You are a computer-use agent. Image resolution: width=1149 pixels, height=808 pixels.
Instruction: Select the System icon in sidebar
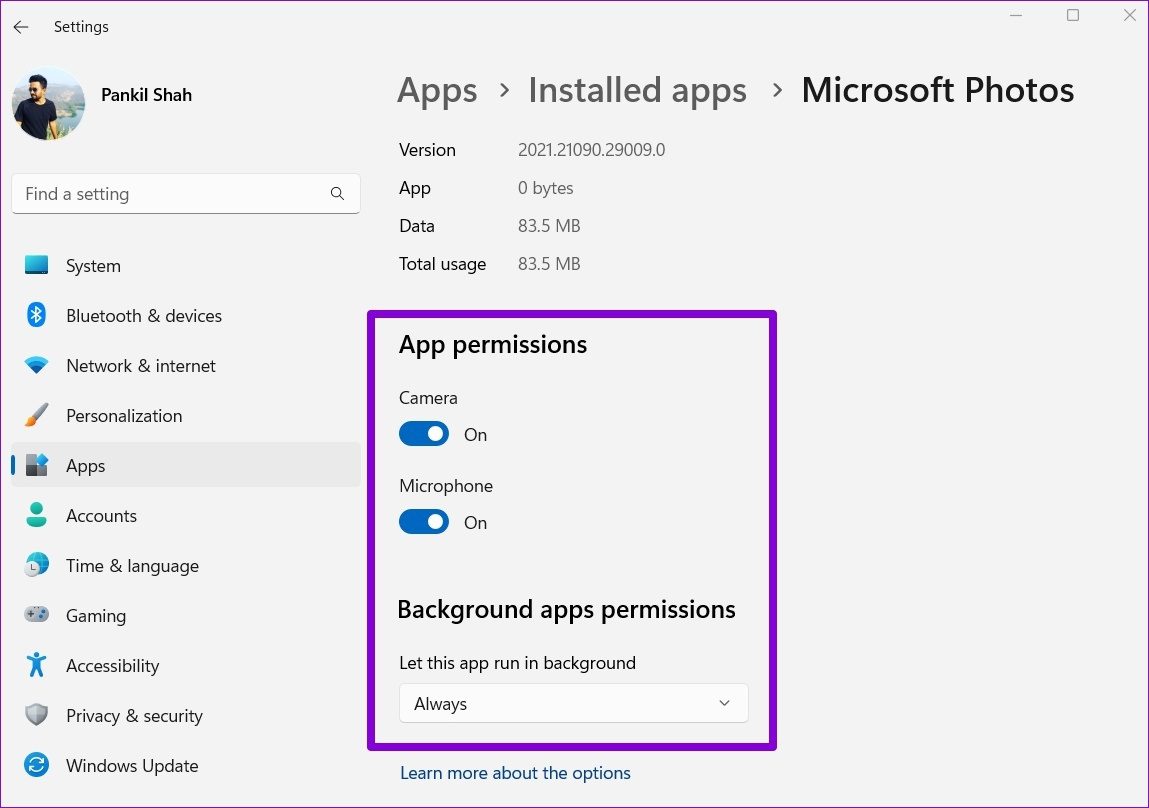(x=36, y=265)
